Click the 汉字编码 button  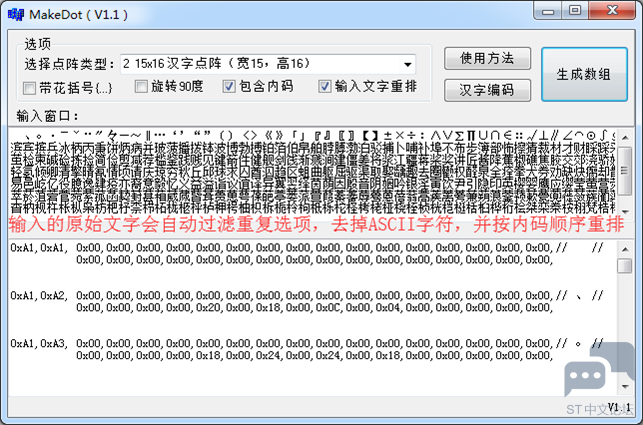(487, 90)
